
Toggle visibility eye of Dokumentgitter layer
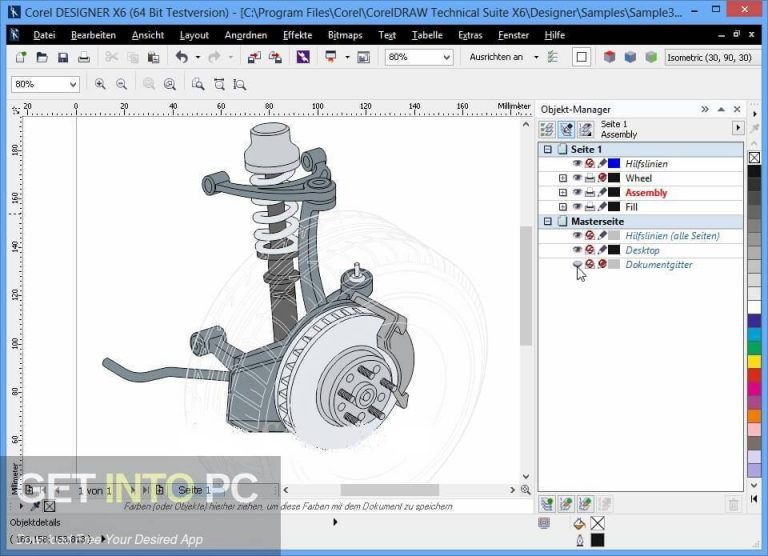pyautogui.click(x=577, y=264)
